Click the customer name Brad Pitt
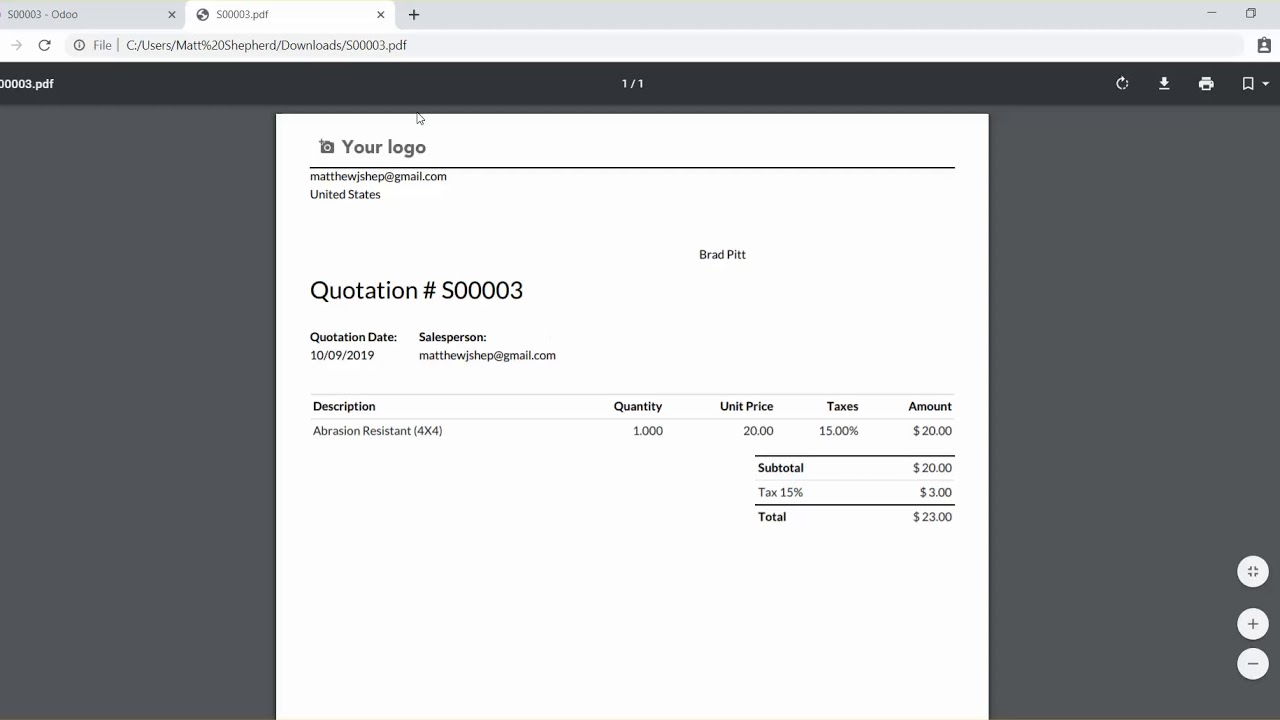 722,255
